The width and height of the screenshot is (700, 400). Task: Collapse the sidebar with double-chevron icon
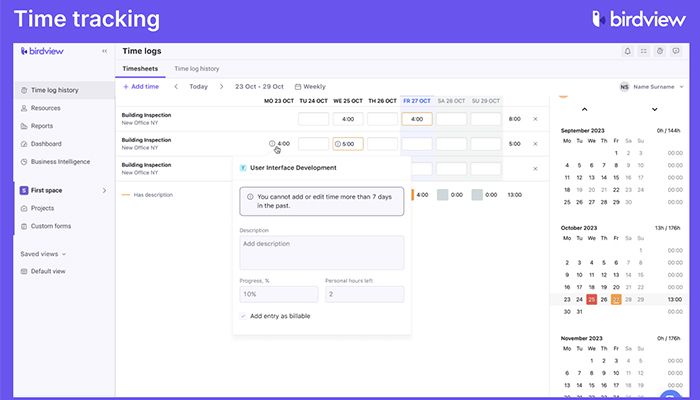(104, 51)
